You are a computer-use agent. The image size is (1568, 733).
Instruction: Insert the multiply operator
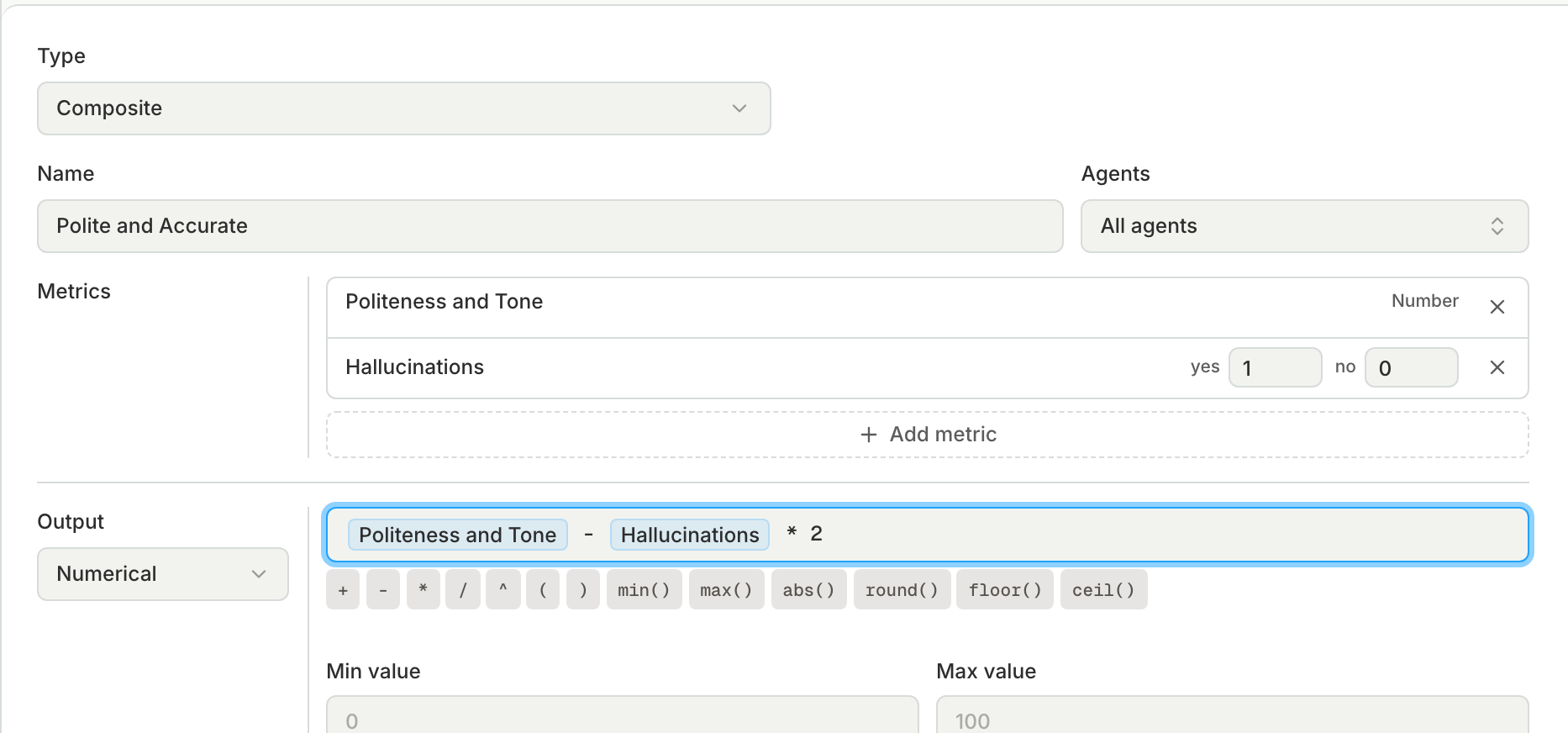pyautogui.click(x=424, y=589)
